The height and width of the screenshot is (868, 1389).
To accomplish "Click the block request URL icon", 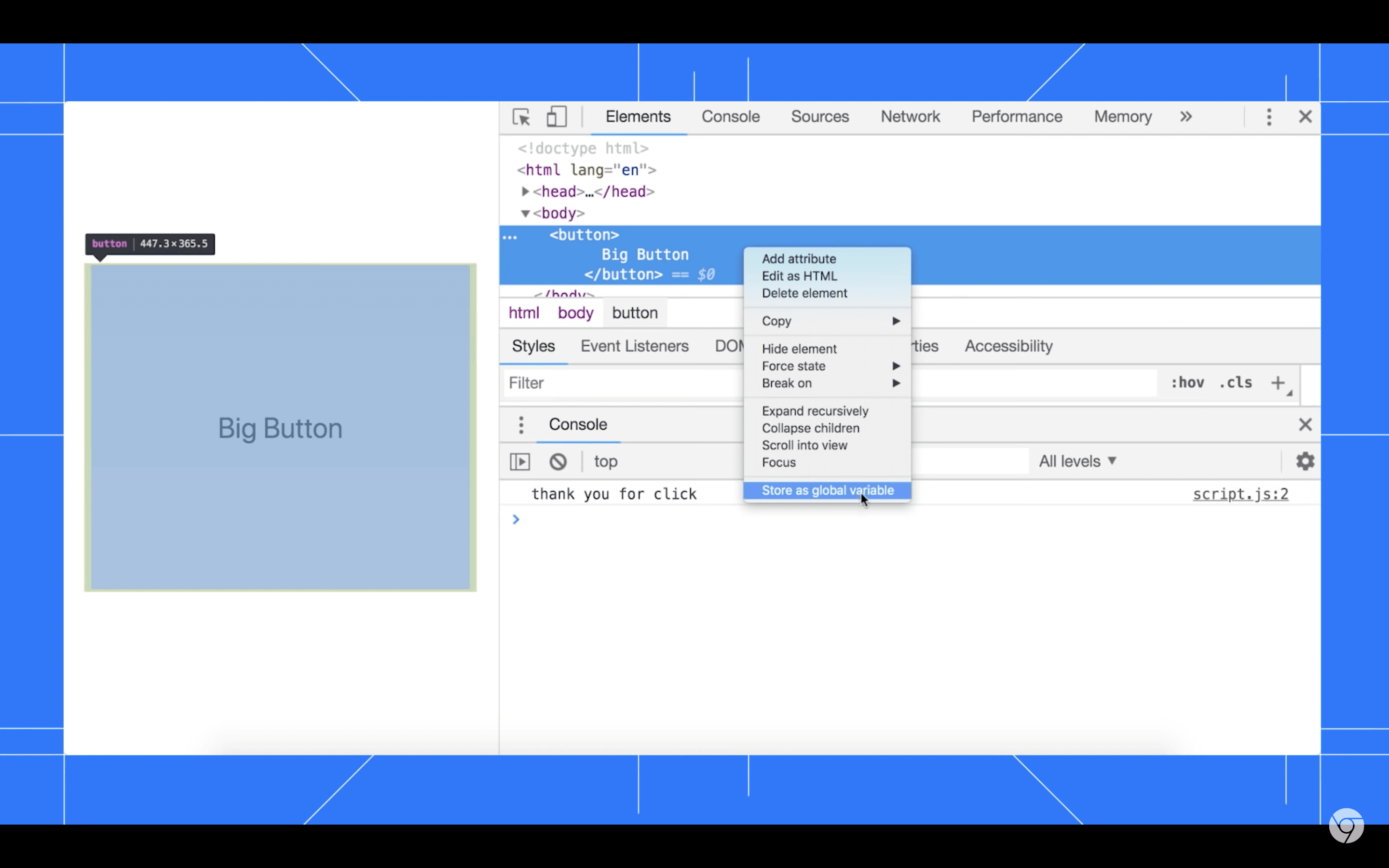I will click(557, 461).
